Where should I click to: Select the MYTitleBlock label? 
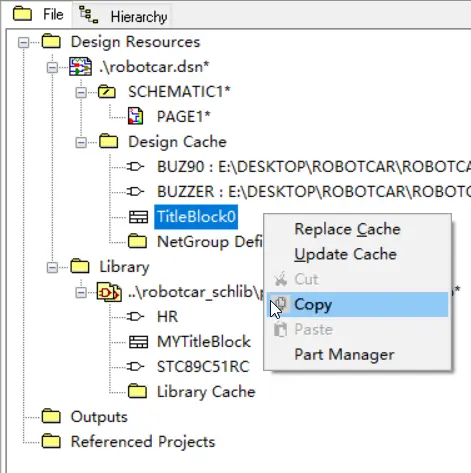[204, 342]
